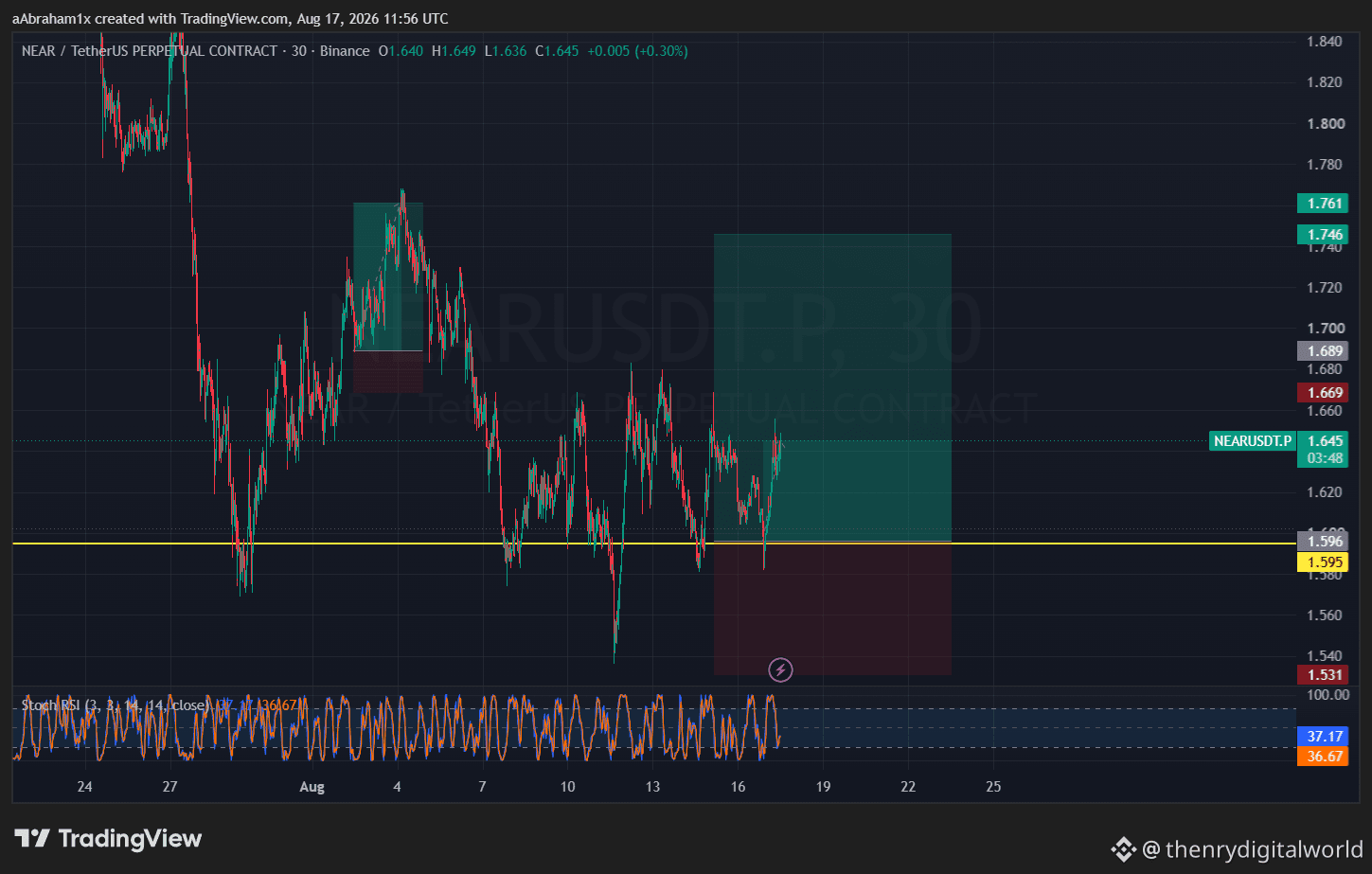Click the low value L1.636
Viewport: 1372px width, 874px height.
click(x=506, y=51)
